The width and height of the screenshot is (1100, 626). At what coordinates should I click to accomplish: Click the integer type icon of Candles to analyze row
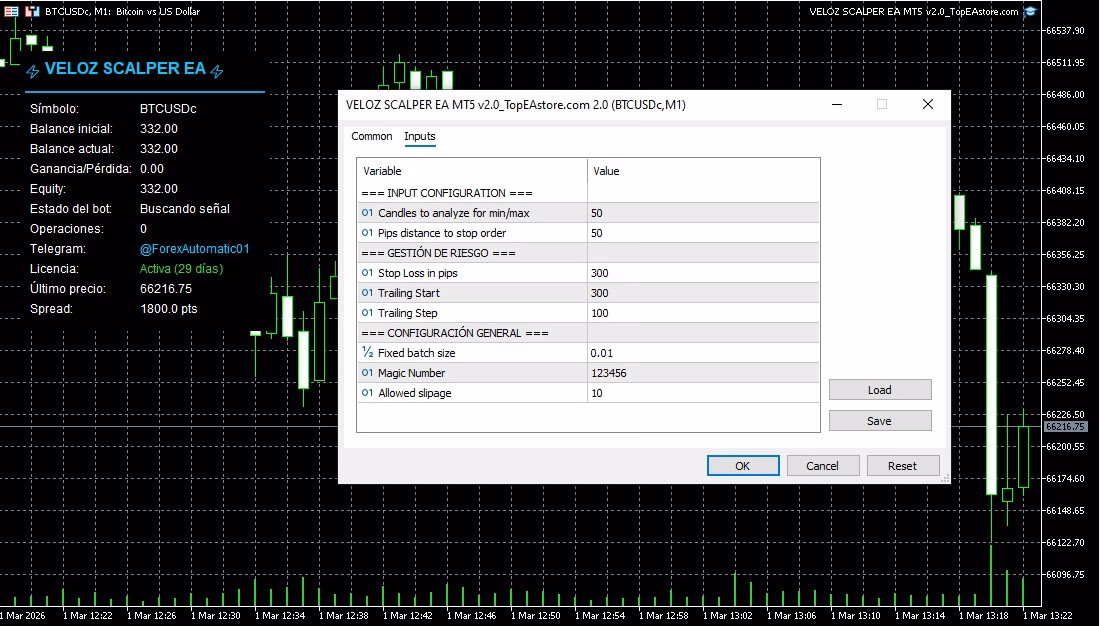367,213
